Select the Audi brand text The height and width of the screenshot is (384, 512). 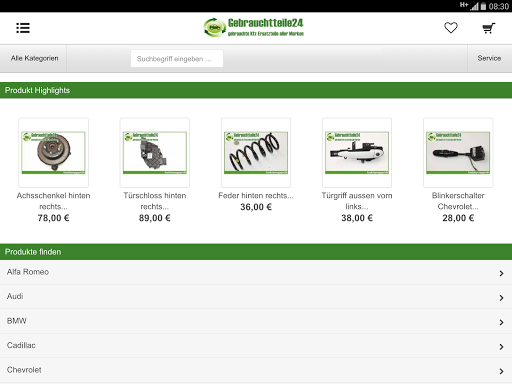click(15, 296)
